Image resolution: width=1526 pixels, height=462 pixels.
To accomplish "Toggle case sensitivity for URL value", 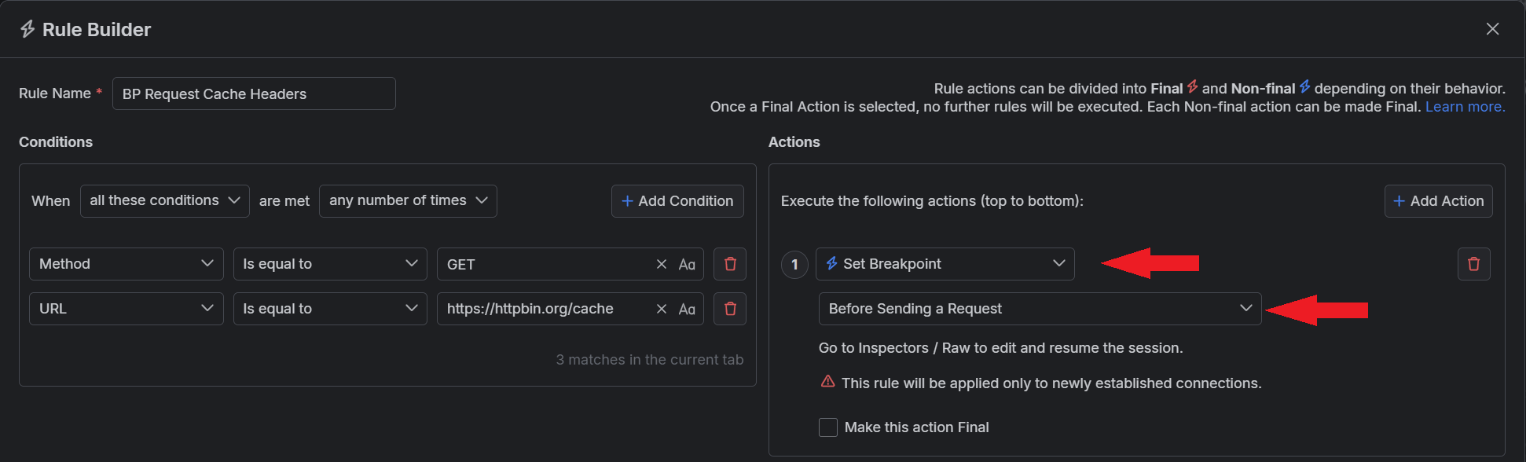I will (687, 308).
